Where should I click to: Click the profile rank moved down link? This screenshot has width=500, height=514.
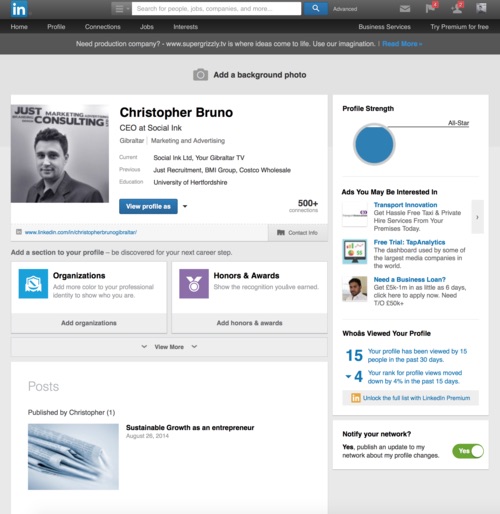click(x=415, y=377)
